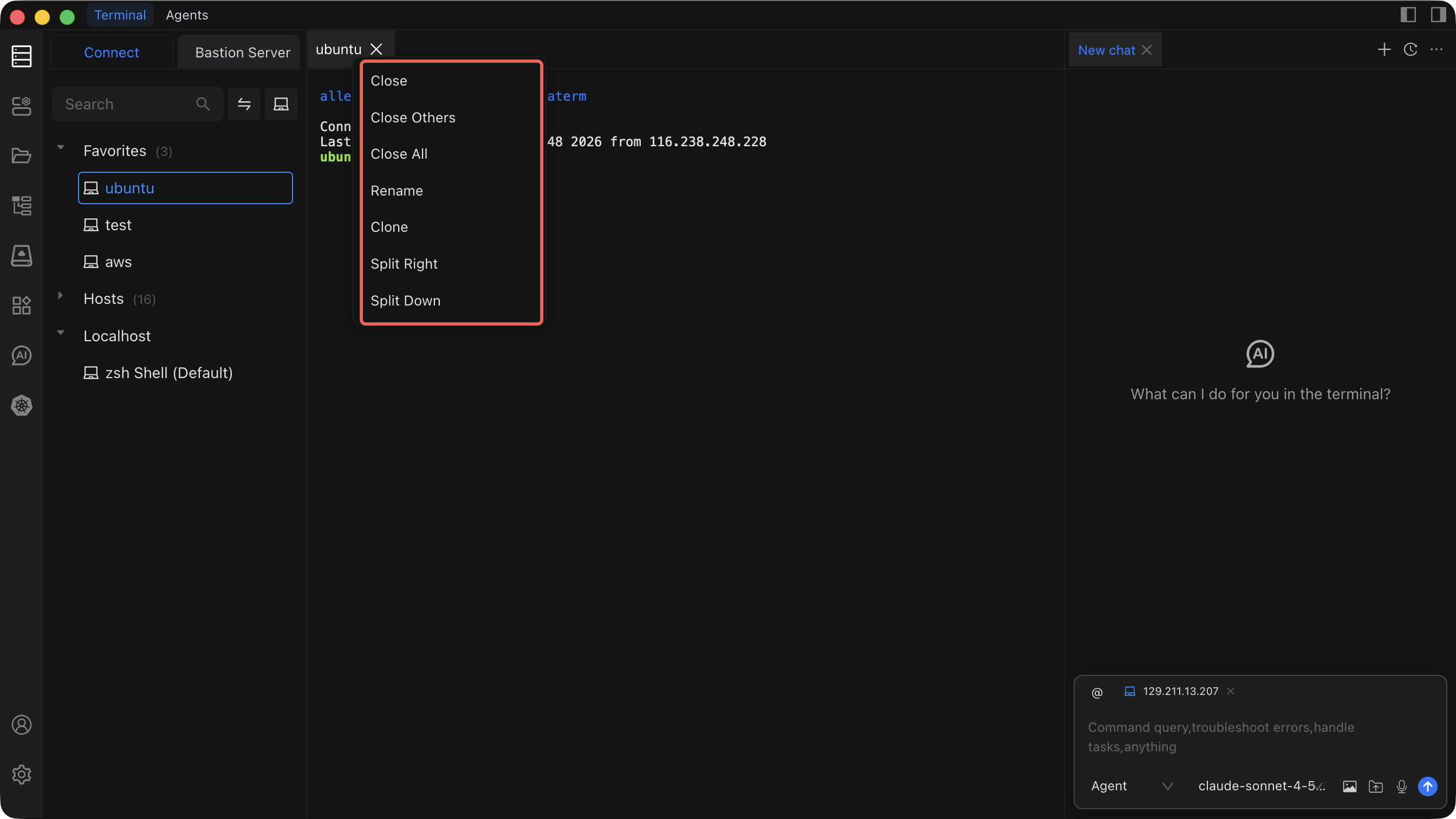
Task: Click the send message arrow button
Action: click(x=1427, y=786)
